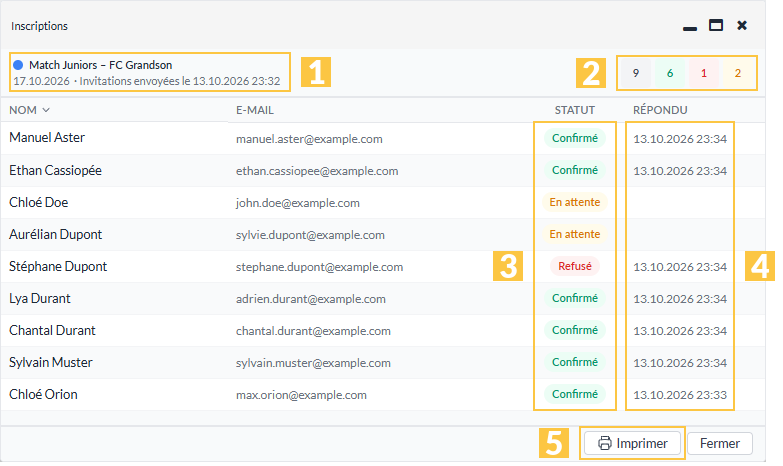Sort by the NOM column header
Image resolution: width=783 pixels, height=466 pixels.
click(x=29, y=110)
